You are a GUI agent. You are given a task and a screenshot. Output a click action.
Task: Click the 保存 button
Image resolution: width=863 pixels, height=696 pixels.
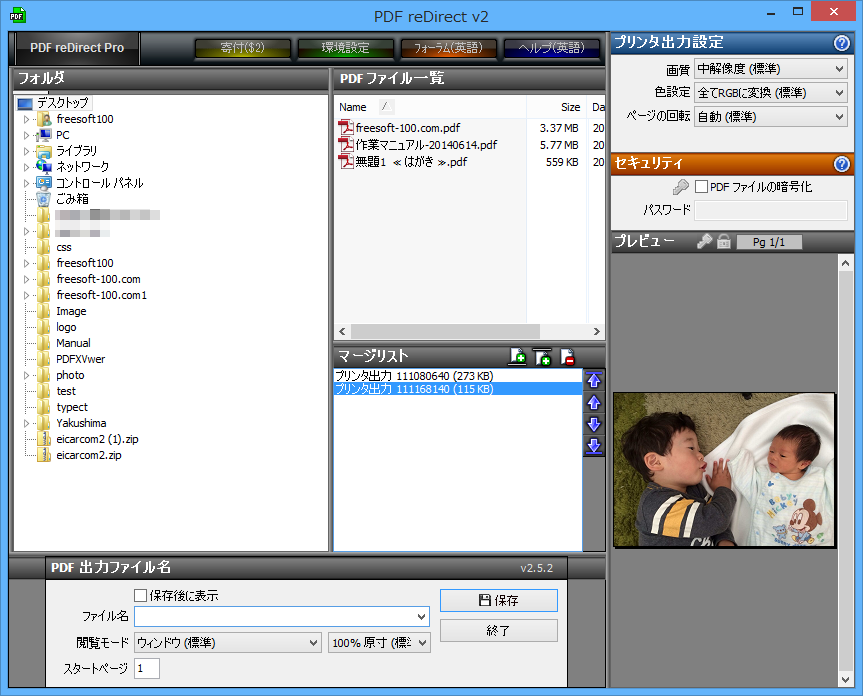tap(498, 600)
